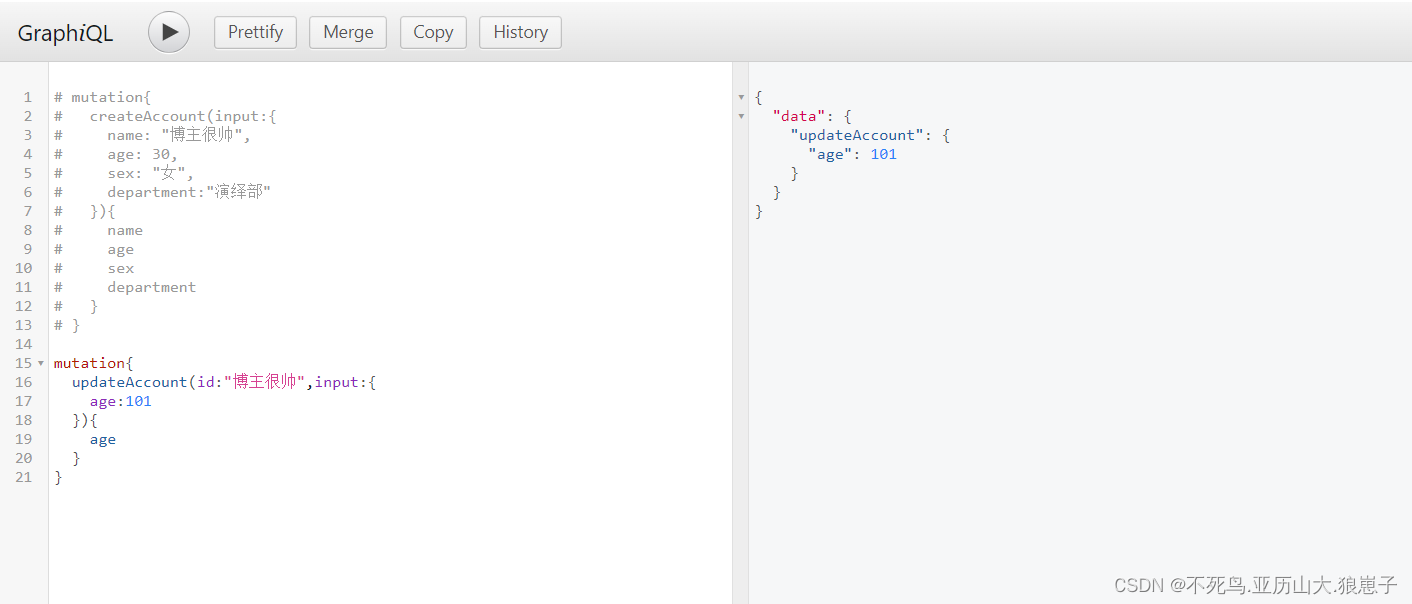Click age:101 on line 17 of the editor
This screenshot has height=604, width=1412.
(119, 401)
